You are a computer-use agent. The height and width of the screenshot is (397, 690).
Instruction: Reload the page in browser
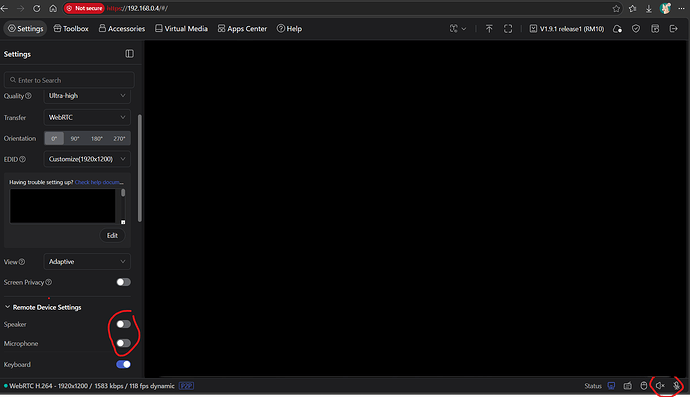pyautogui.click(x=37, y=8)
